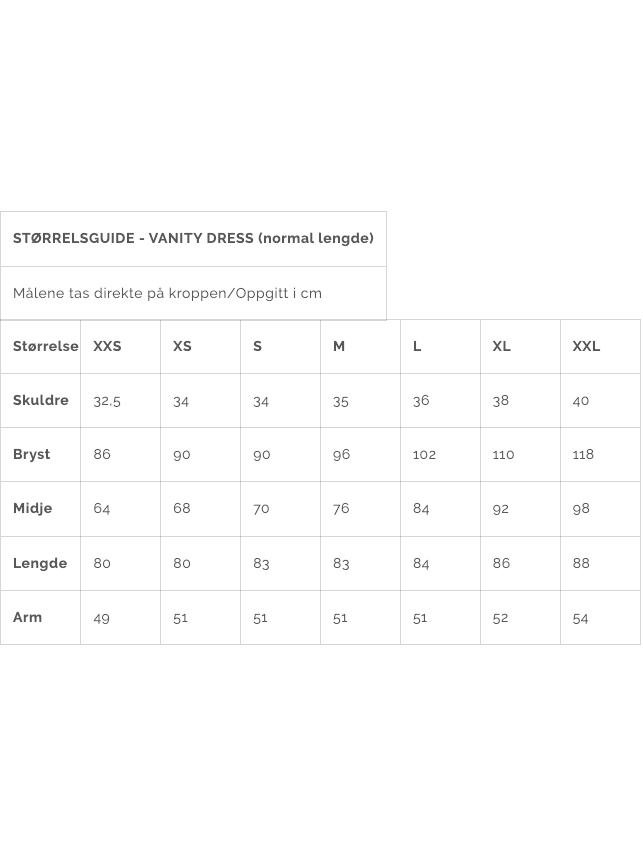Click the M size column header
Image resolution: width=643 pixels, height=857 pixels.
[x=339, y=346]
